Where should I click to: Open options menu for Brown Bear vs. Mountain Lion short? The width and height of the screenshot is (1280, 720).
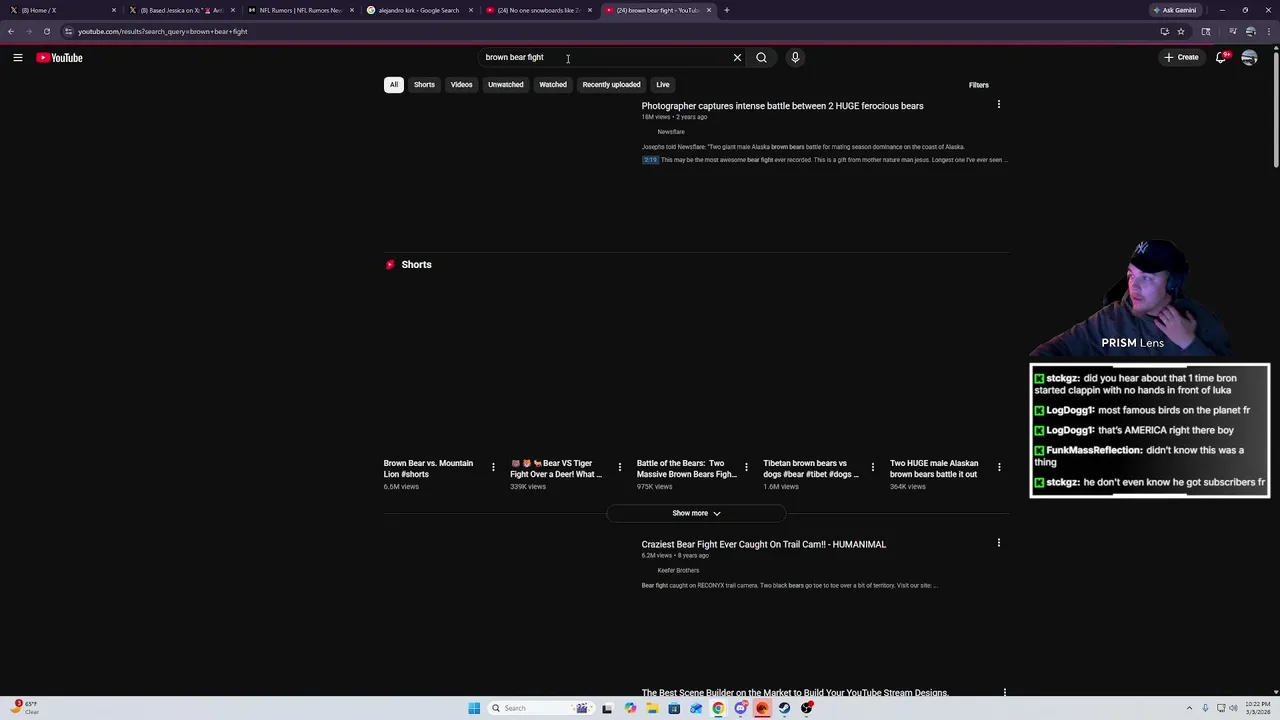tap(493, 467)
